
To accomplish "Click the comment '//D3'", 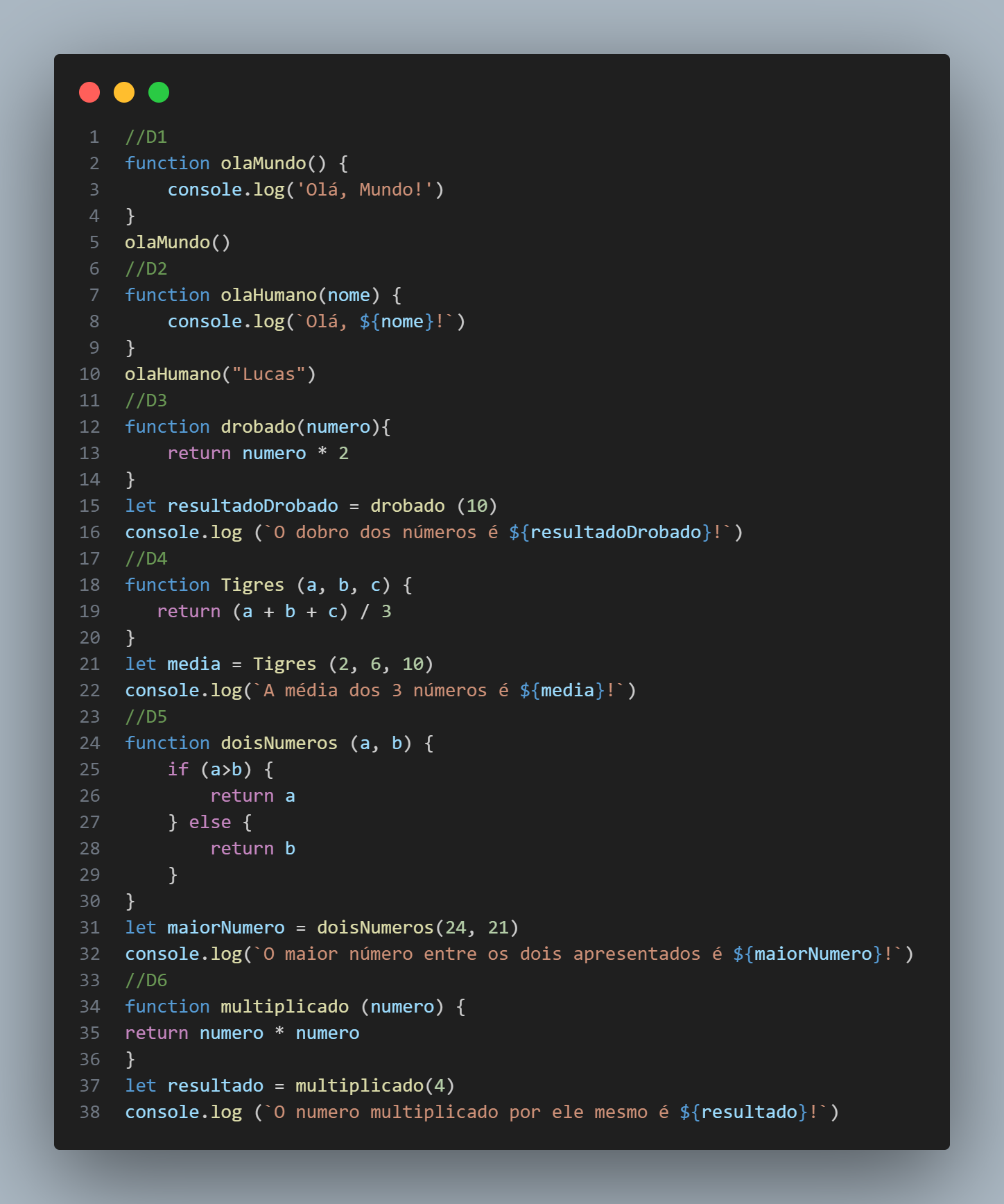I will click(146, 400).
